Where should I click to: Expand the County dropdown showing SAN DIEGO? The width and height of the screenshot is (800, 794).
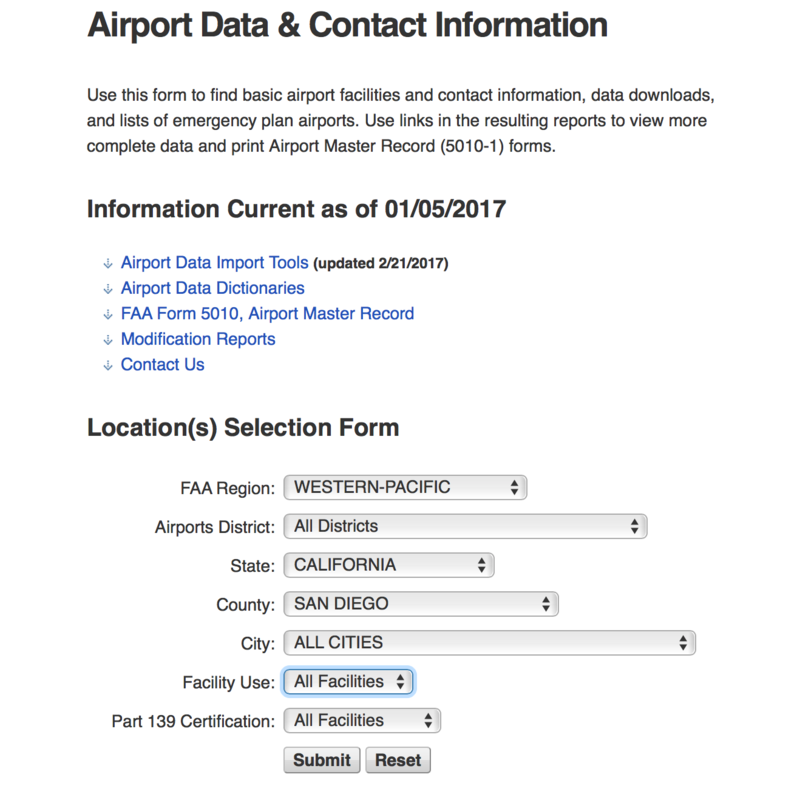click(421, 604)
